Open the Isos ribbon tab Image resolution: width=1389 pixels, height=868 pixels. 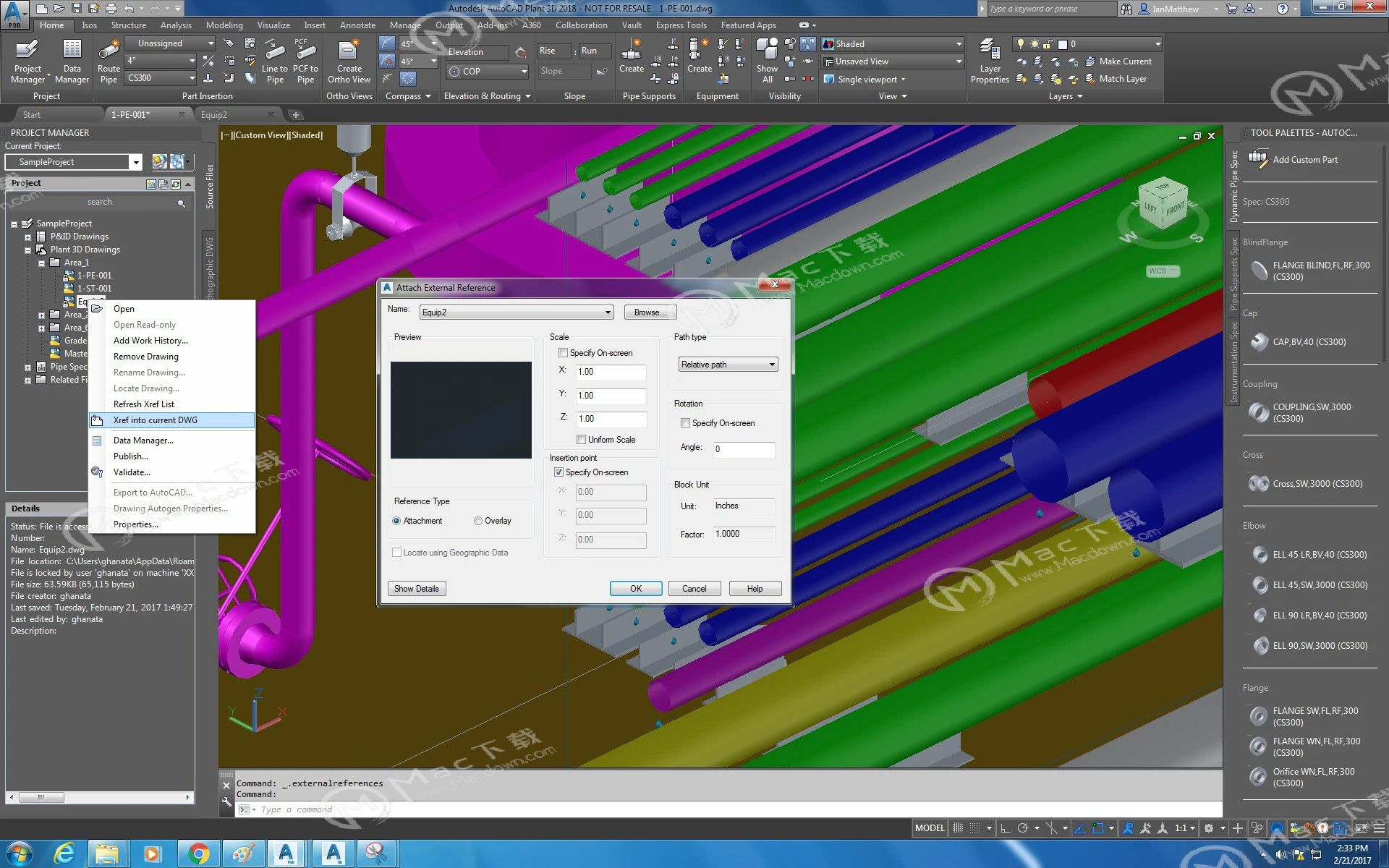pyautogui.click(x=89, y=25)
